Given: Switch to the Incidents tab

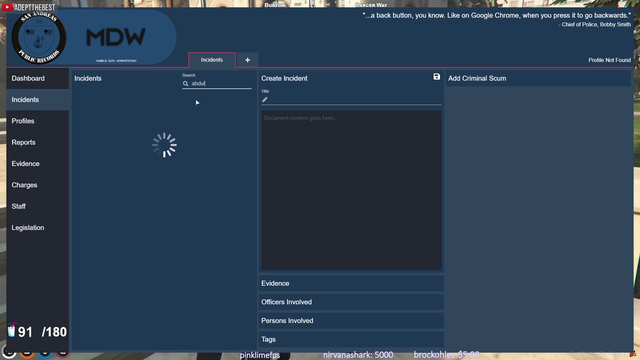Looking at the screenshot, I should coord(212,60).
